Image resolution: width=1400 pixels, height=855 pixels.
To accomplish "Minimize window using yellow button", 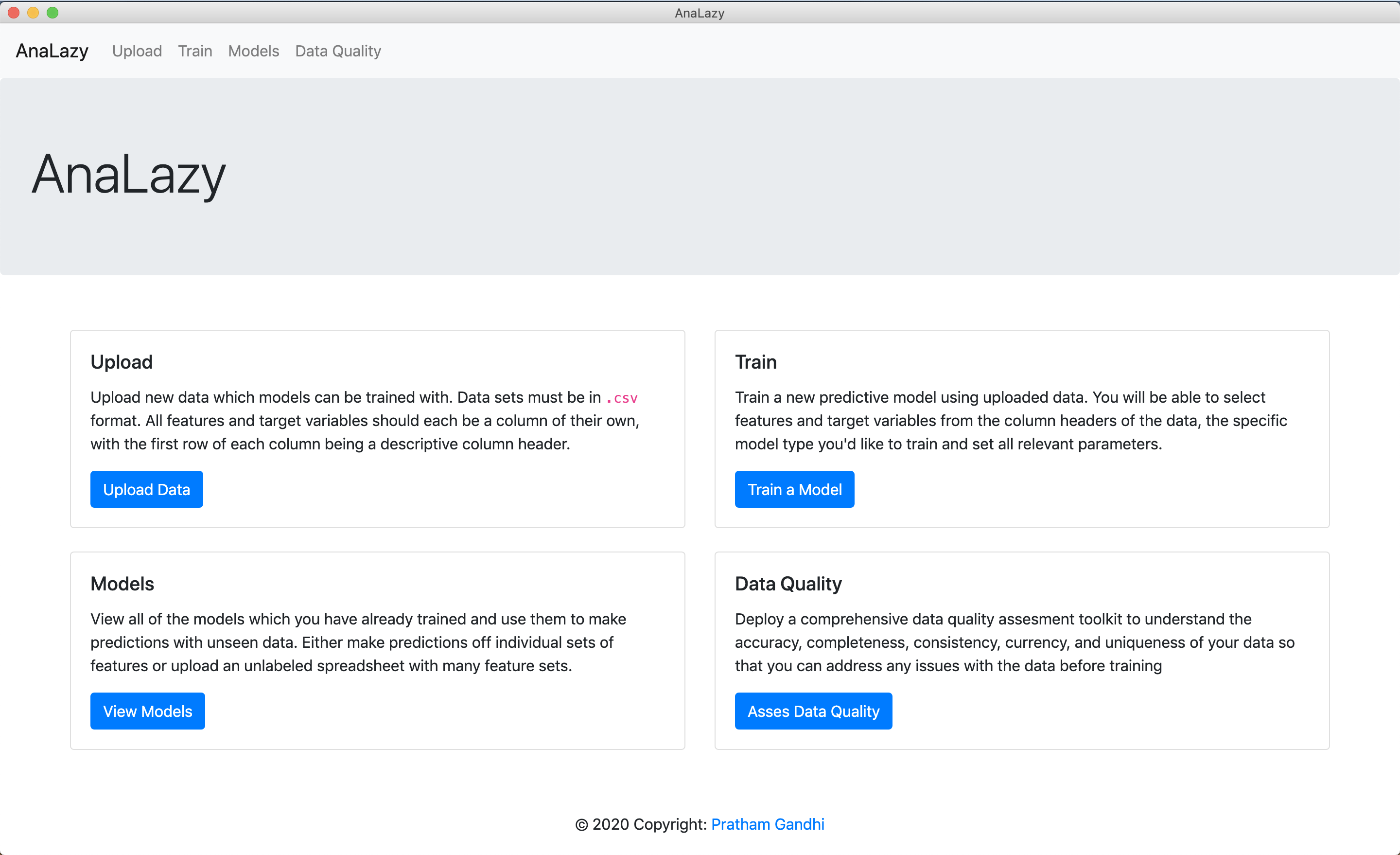I will tap(33, 13).
